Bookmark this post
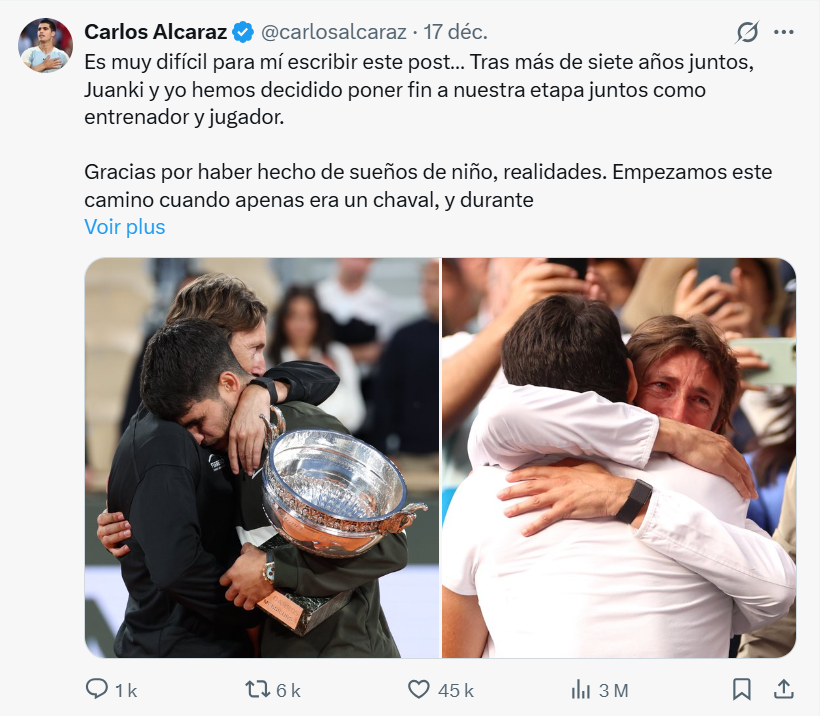This screenshot has width=820, height=716. (742, 689)
